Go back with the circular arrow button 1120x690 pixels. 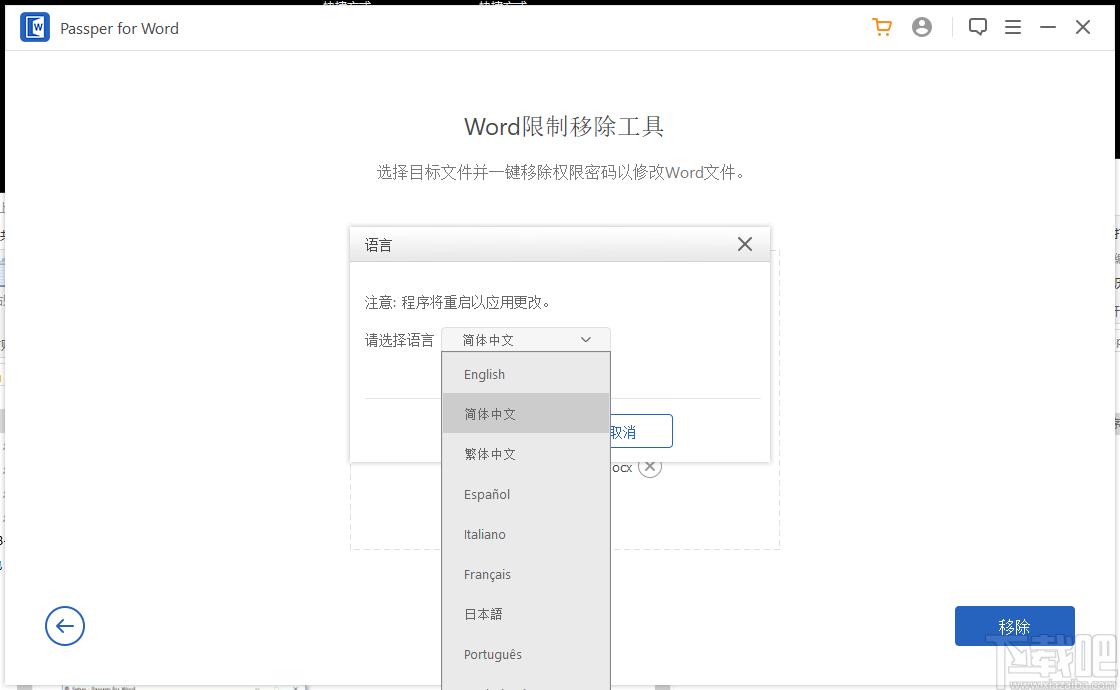[x=65, y=626]
